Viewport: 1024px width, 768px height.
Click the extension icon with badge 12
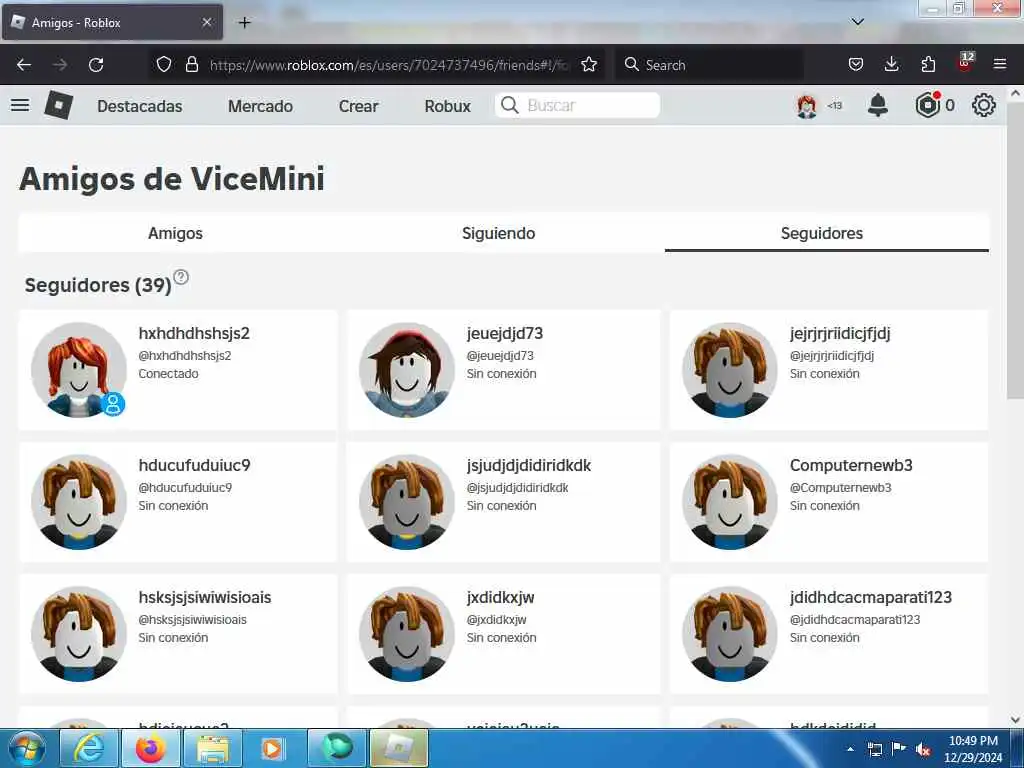965,63
